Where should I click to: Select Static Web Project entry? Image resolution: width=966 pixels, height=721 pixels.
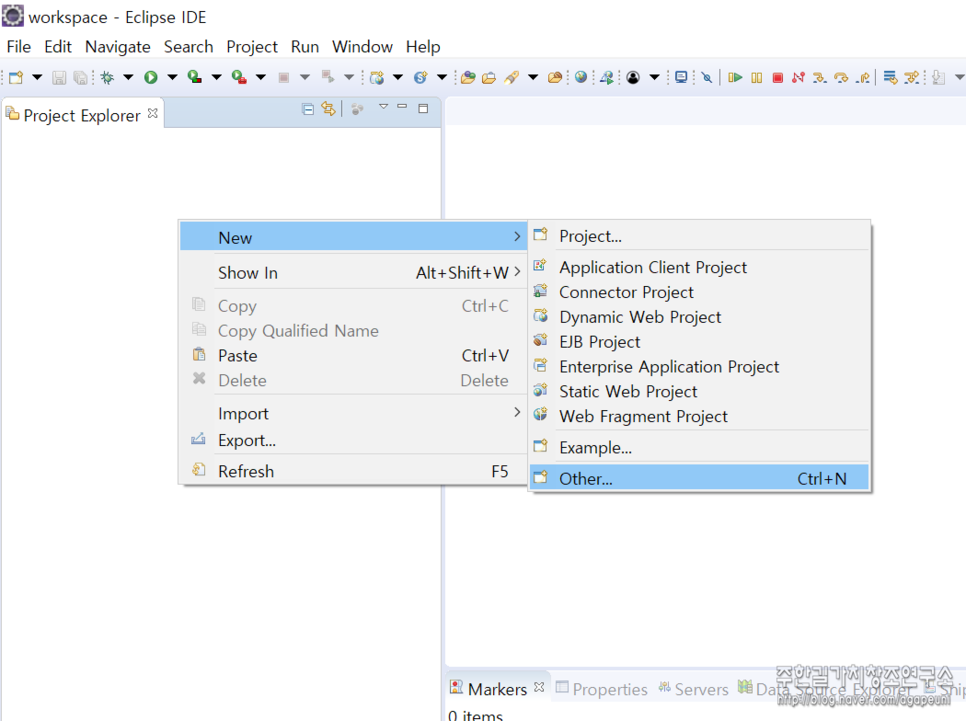tap(699, 391)
